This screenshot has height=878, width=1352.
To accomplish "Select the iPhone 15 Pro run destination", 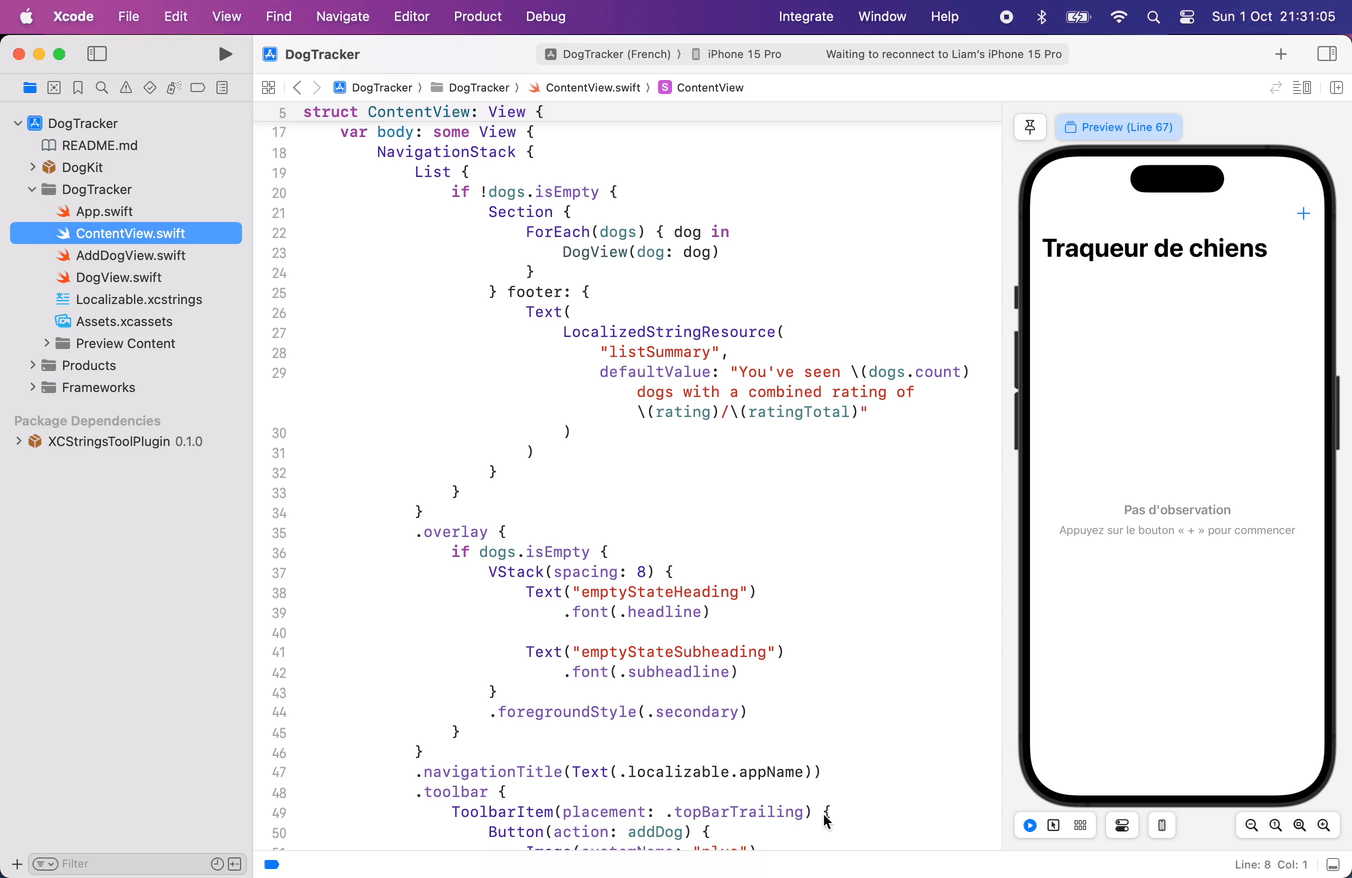I will pyautogui.click(x=743, y=54).
